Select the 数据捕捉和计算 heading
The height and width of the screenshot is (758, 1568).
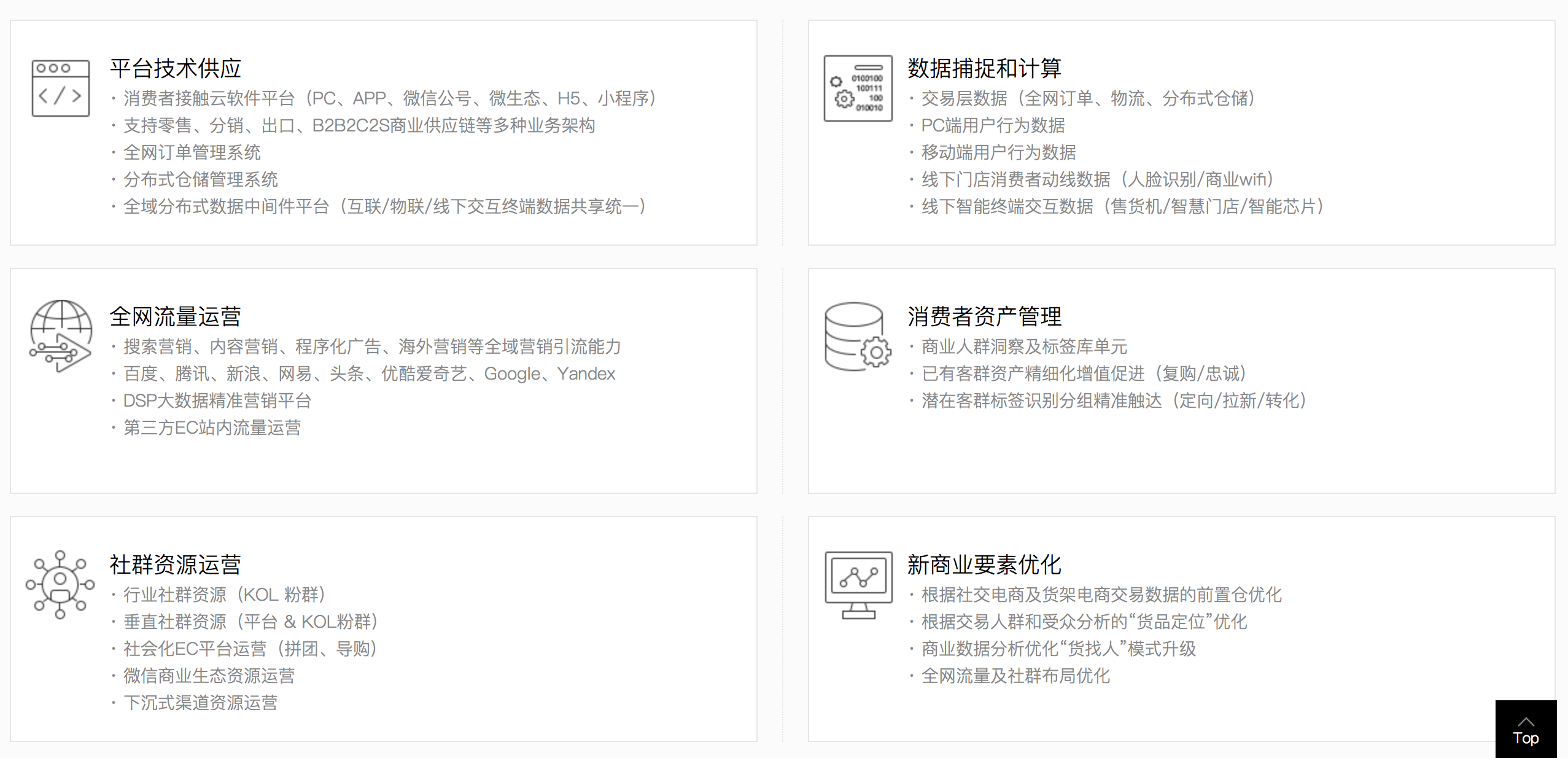coord(984,68)
